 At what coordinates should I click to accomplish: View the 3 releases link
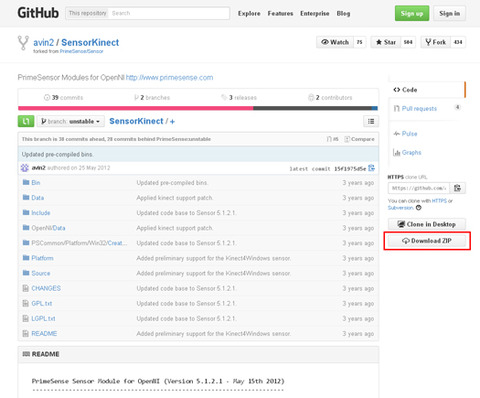click(239, 98)
